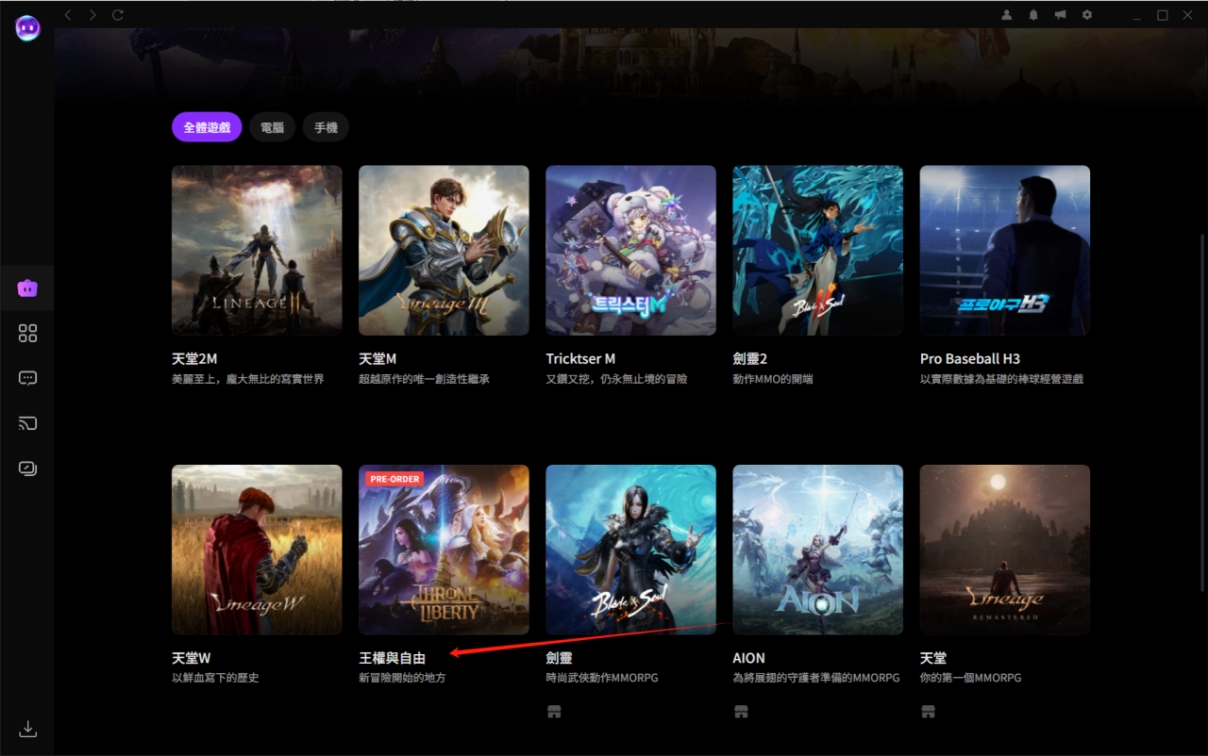
Task: Go back with the back arrow
Action: click(68, 15)
